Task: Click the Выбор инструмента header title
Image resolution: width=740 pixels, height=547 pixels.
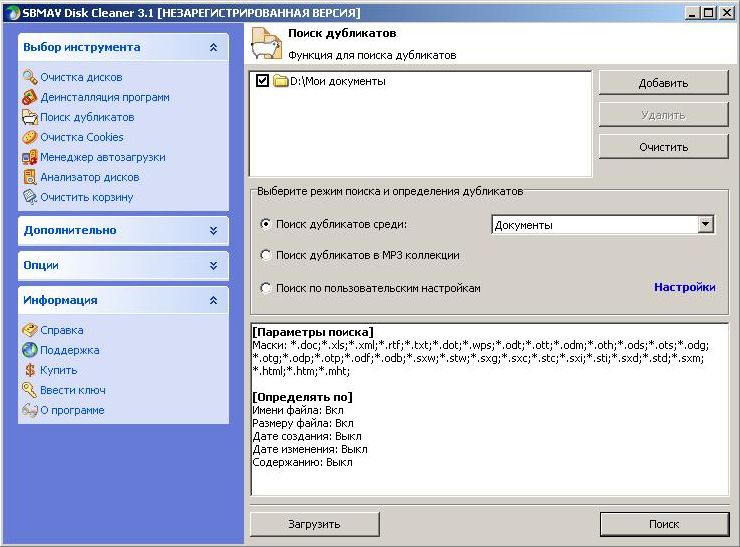Action: click(82, 47)
